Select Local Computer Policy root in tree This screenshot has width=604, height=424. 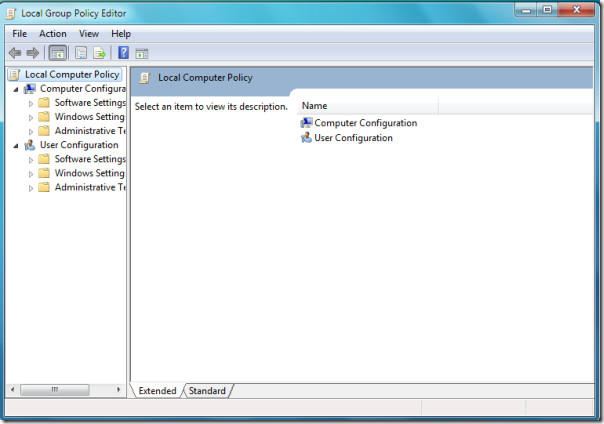point(72,74)
